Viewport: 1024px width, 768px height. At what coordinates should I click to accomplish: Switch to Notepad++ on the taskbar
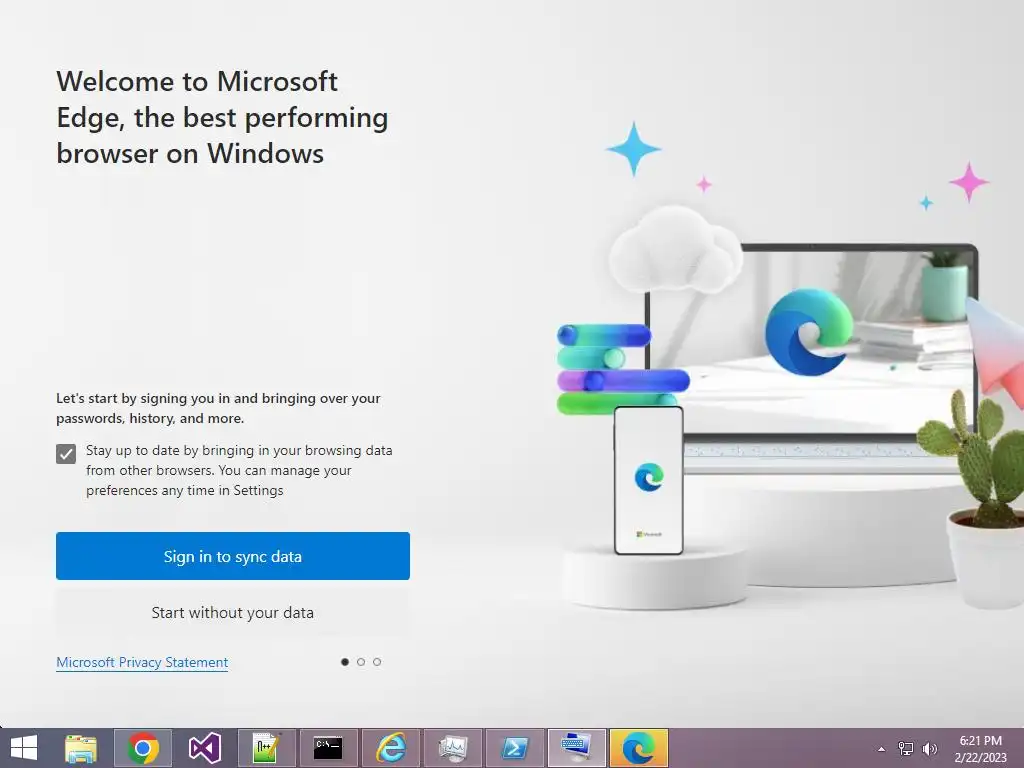point(266,748)
